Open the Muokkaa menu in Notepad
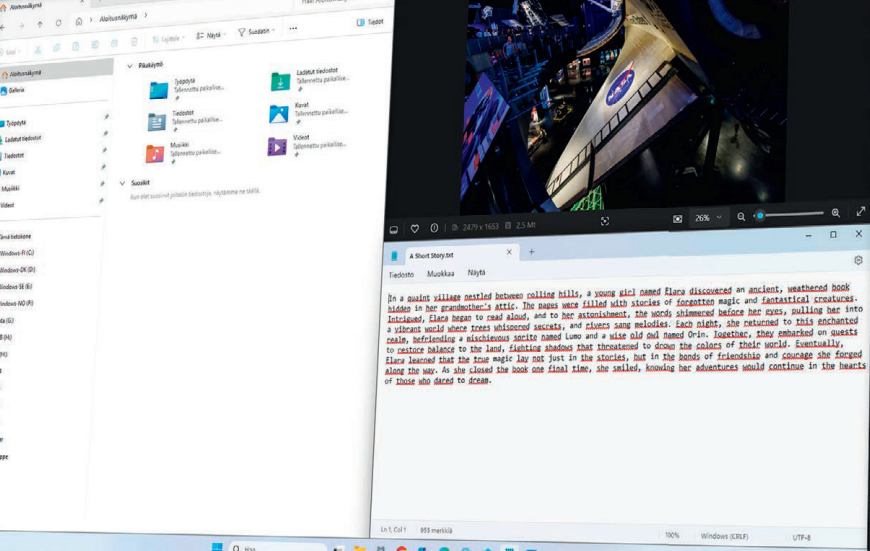The height and width of the screenshot is (551, 870). coord(441,274)
